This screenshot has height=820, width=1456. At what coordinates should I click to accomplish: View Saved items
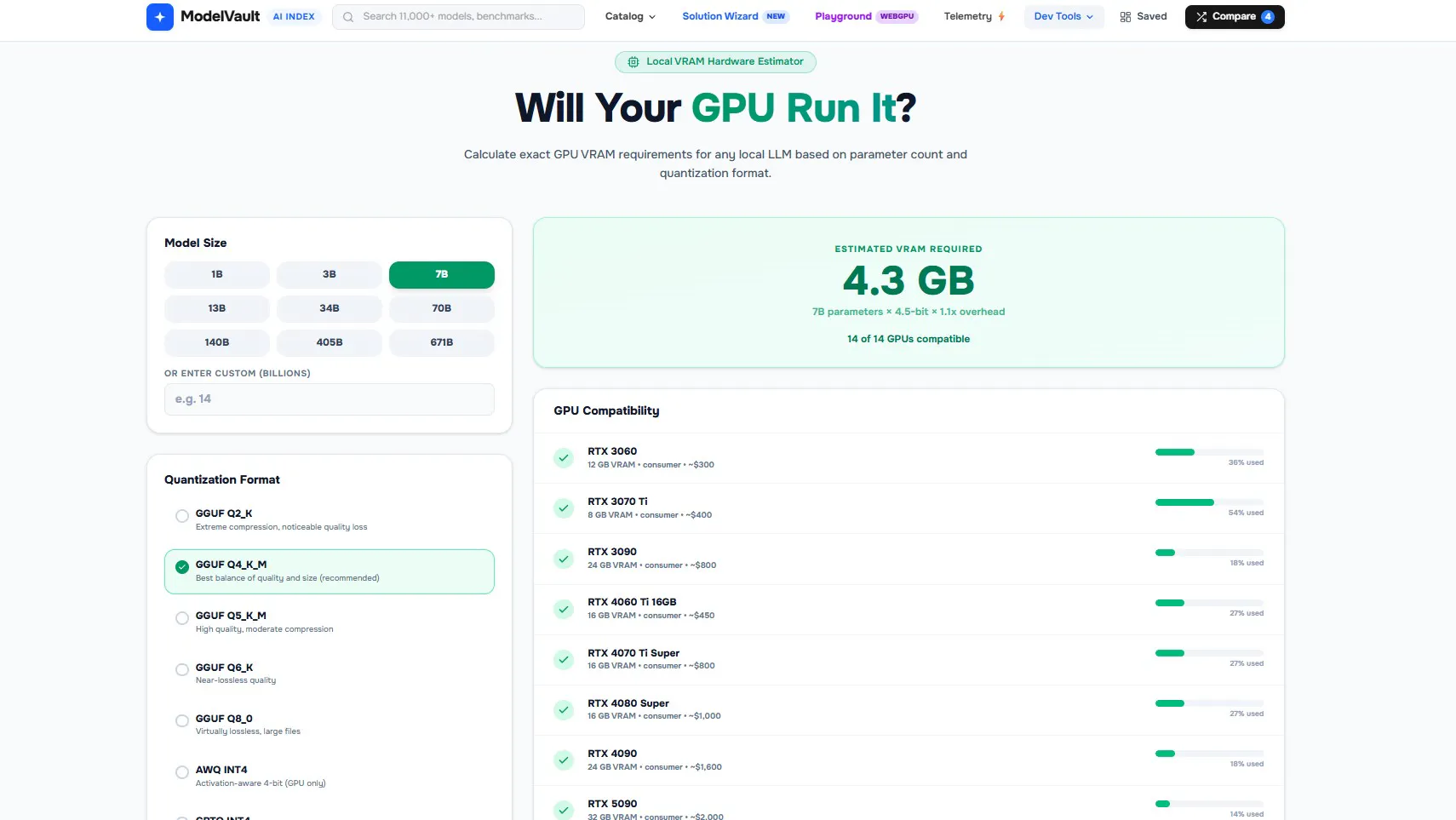tap(1144, 17)
